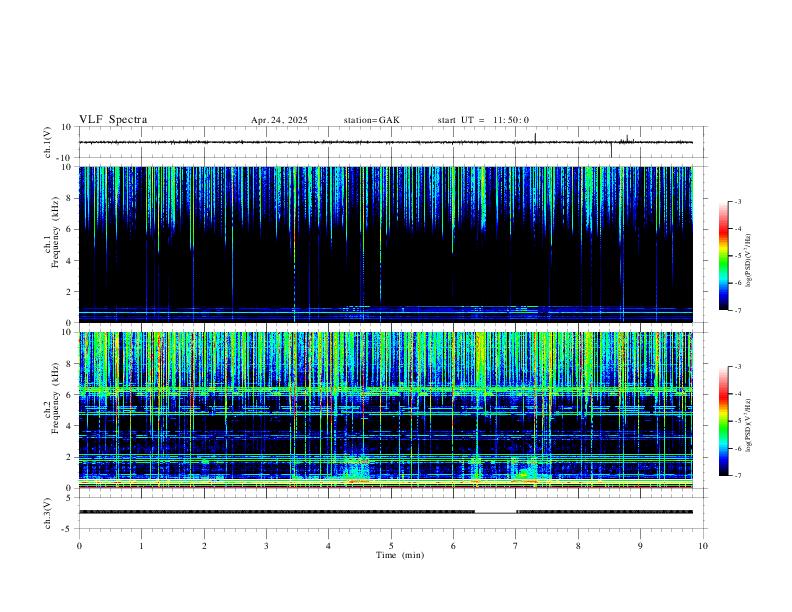This screenshot has width=792, height=612.
Task: Click the ch.1 spectrogram color bar
Action: pyautogui.click(x=723, y=256)
